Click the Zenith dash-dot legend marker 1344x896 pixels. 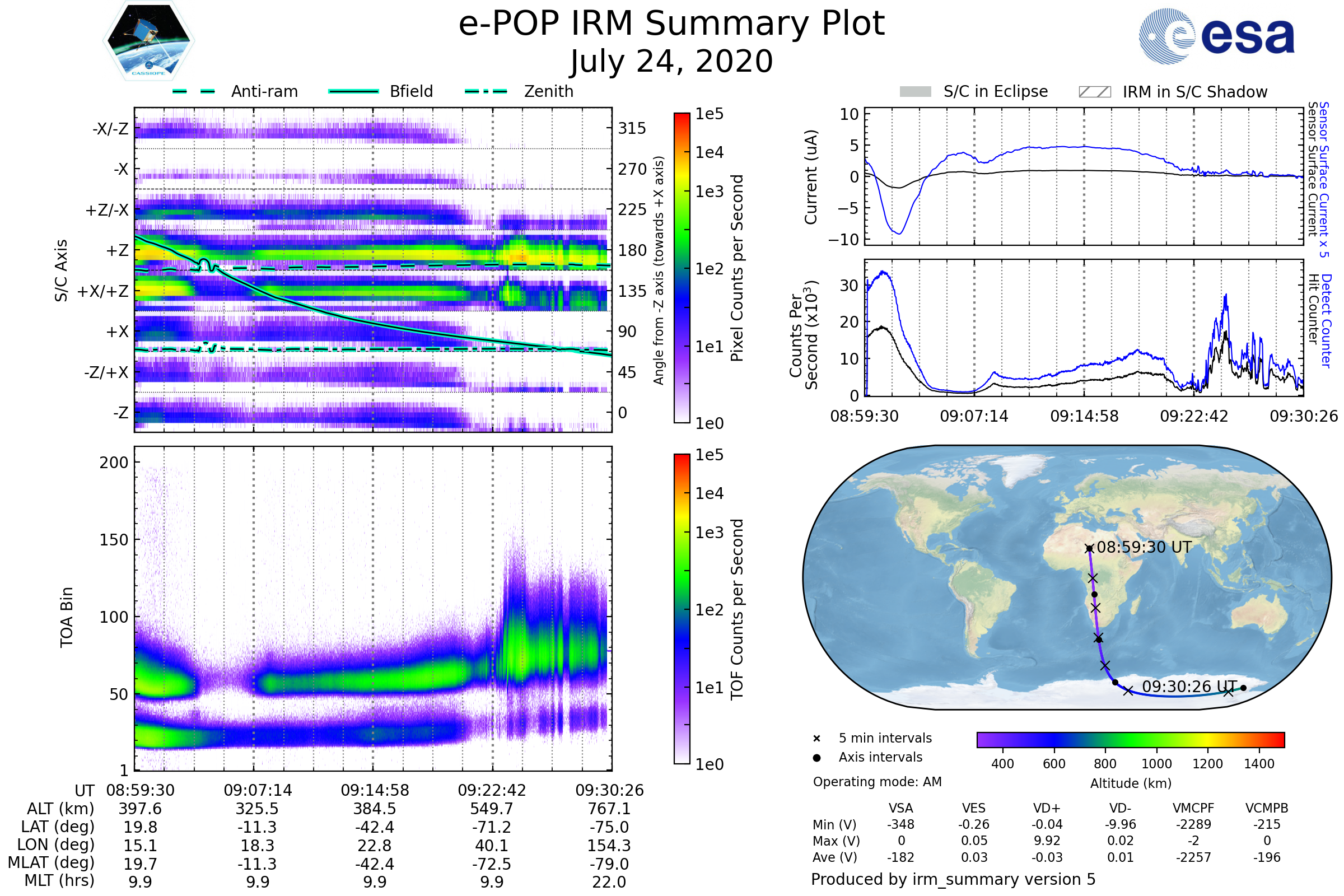pyautogui.click(x=486, y=91)
